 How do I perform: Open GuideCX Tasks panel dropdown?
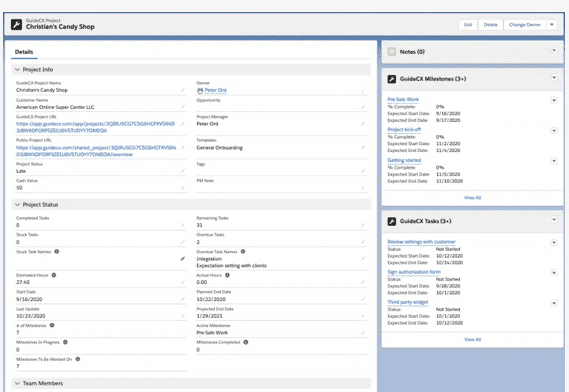coord(554,220)
